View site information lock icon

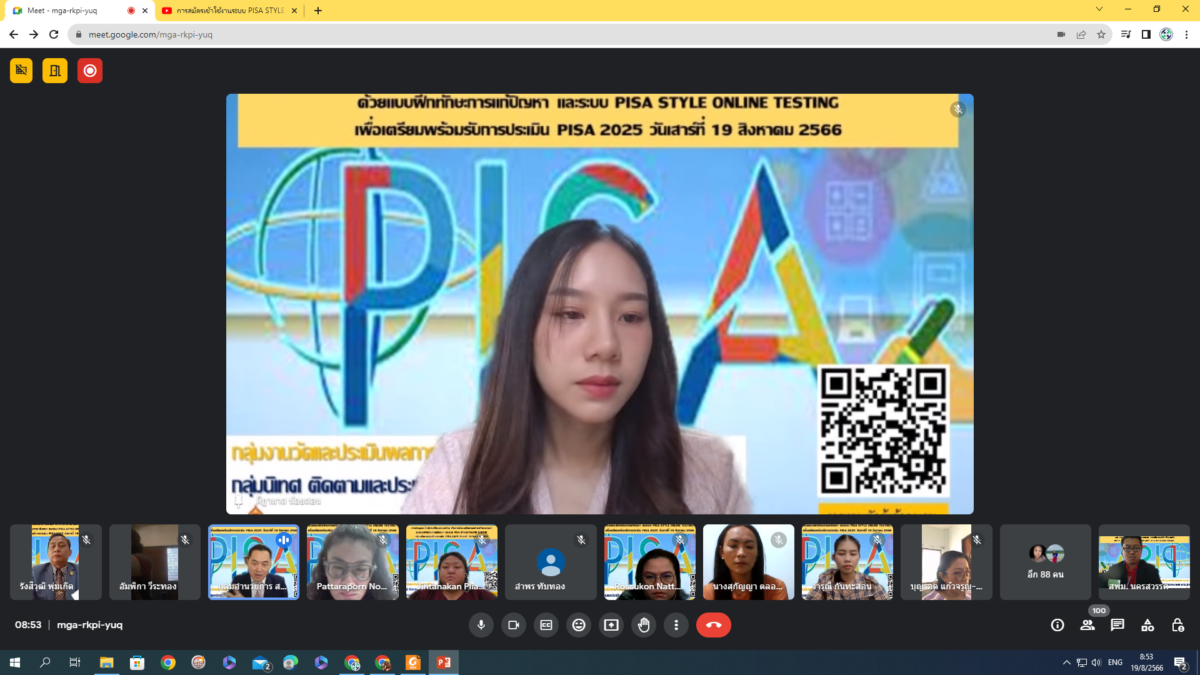point(79,34)
